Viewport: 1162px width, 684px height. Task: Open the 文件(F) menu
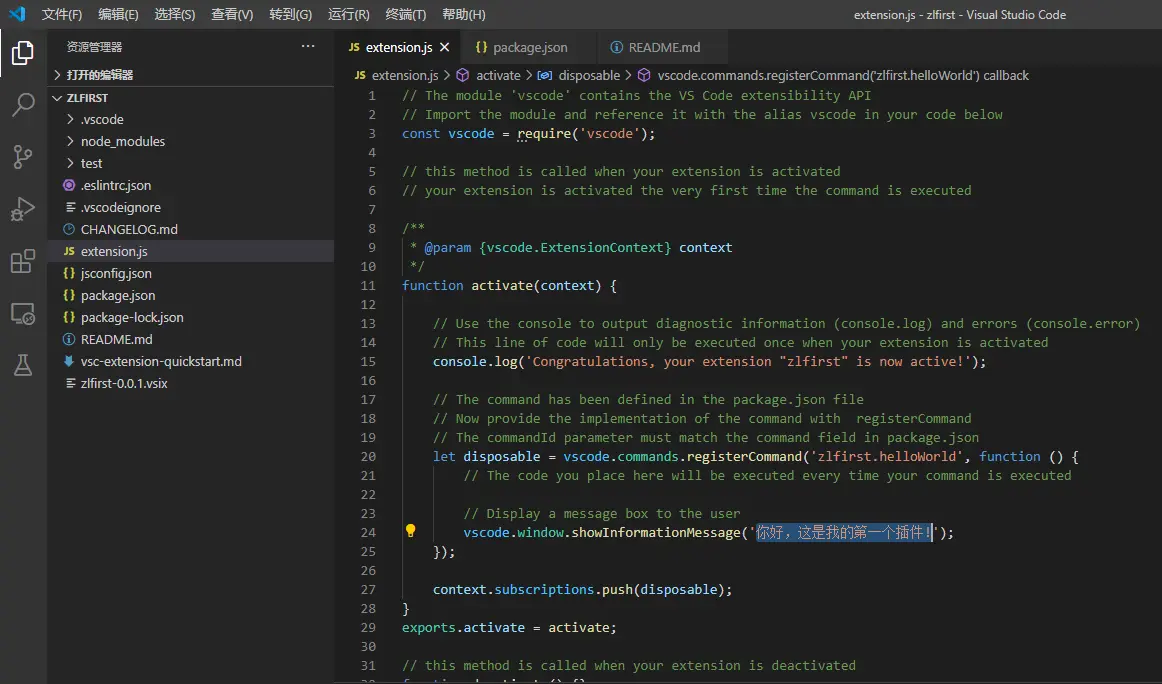coord(62,15)
